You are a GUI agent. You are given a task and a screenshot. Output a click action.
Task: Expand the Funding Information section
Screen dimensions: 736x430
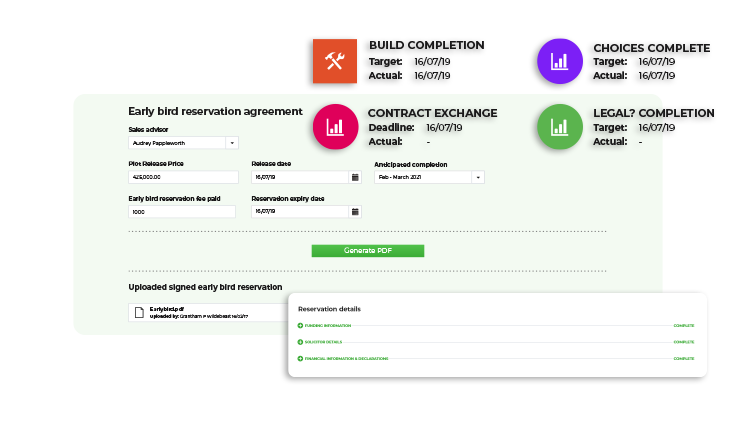tap(300, 326)
